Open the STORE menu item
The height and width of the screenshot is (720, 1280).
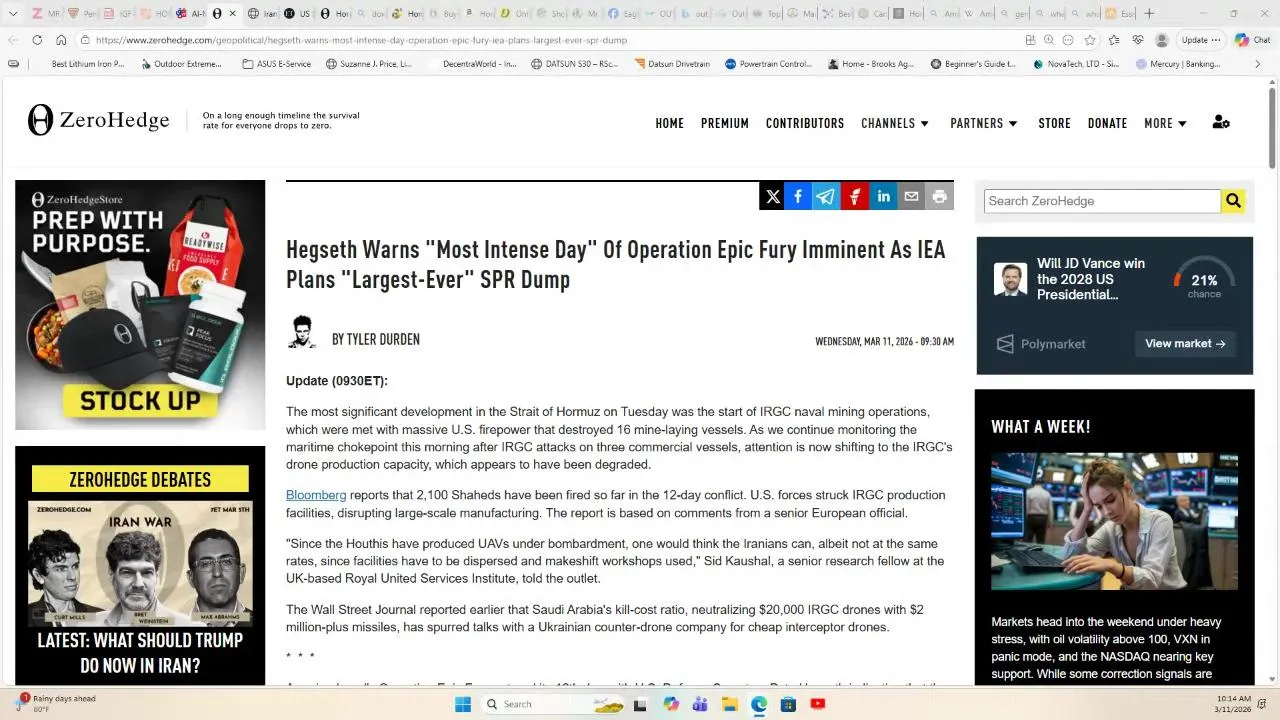point(1054,123)
